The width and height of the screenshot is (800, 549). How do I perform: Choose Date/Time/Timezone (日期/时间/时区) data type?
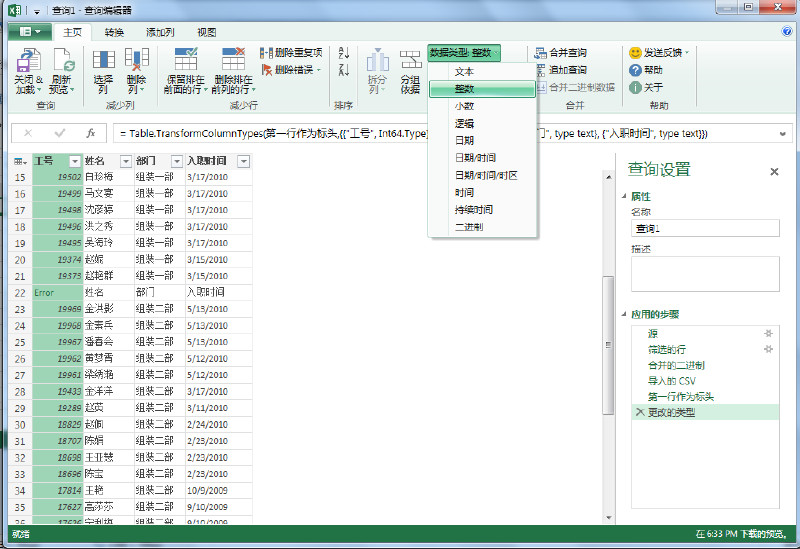pyautogui.click(x=482, y=175)
